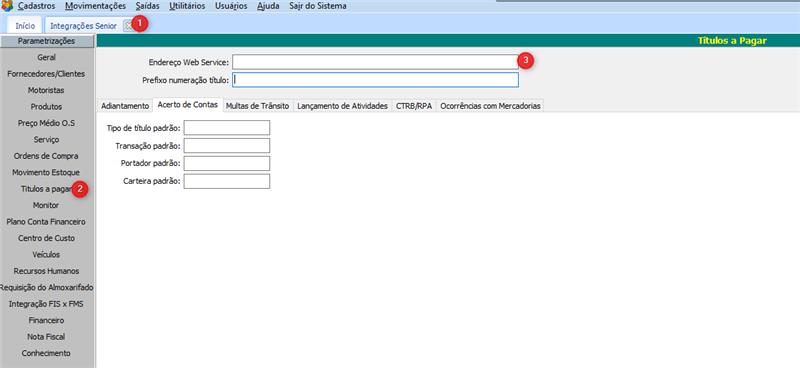
Task: Switch to the CTRB/RPA tab
Action: click(x=414, y=106)
